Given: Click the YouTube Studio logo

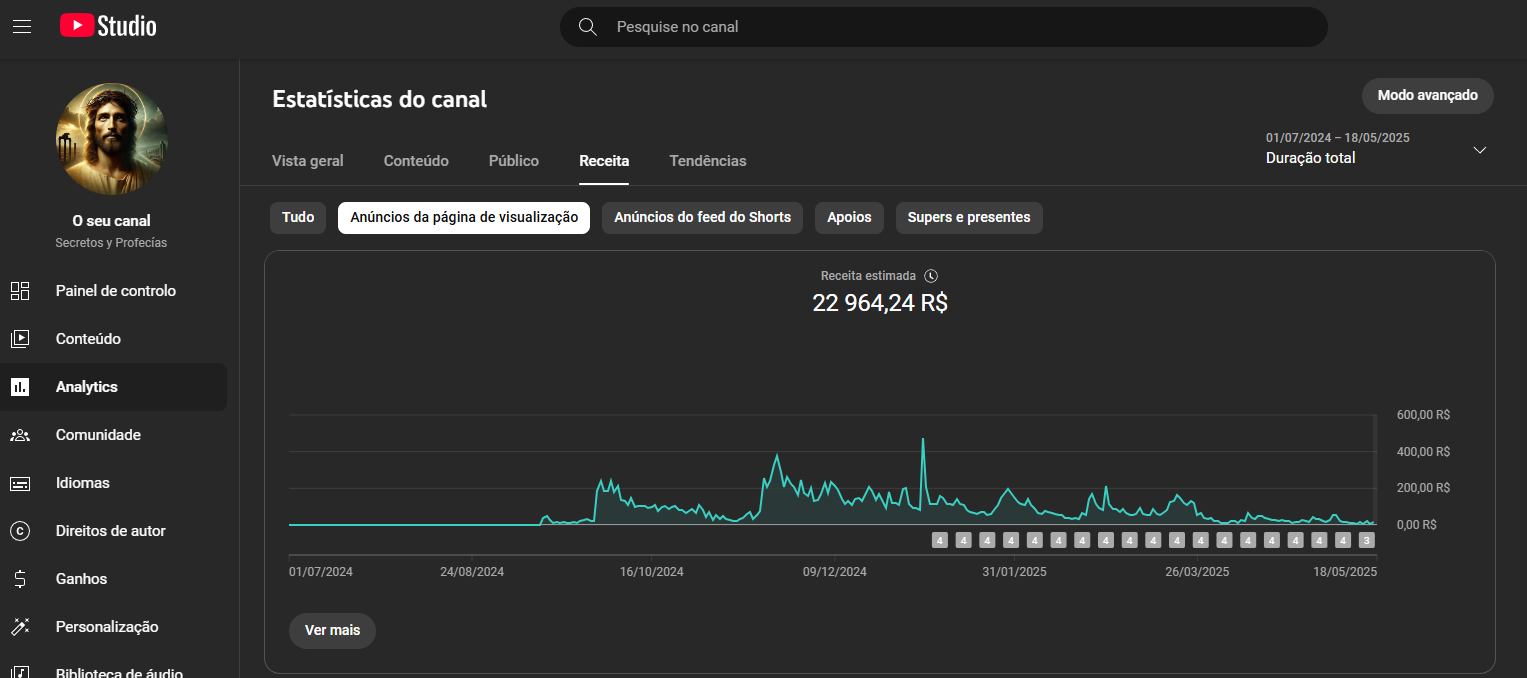Looking at the screenshot, I should click(108, 26).
